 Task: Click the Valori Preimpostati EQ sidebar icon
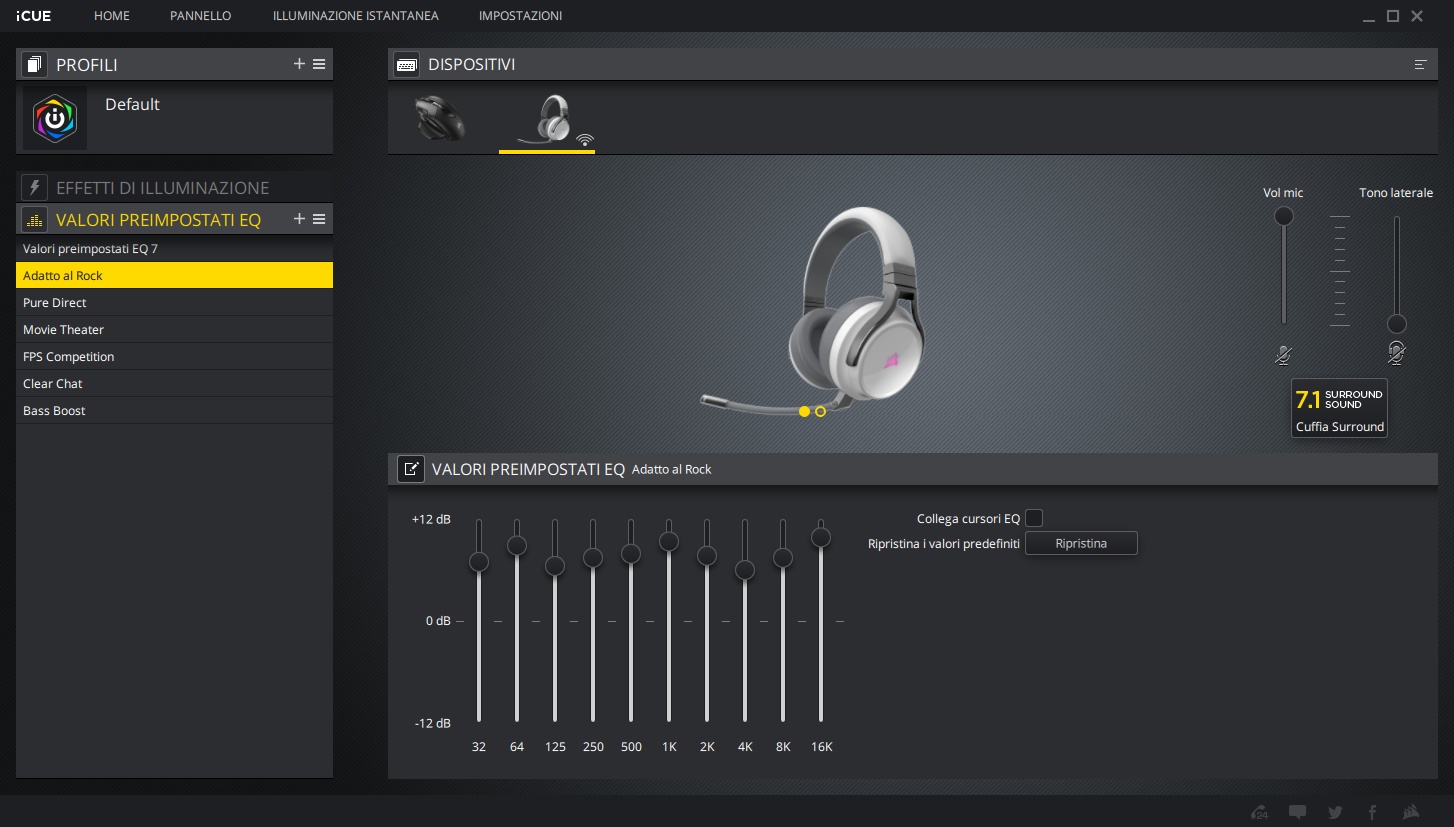(x=35, y=220)
